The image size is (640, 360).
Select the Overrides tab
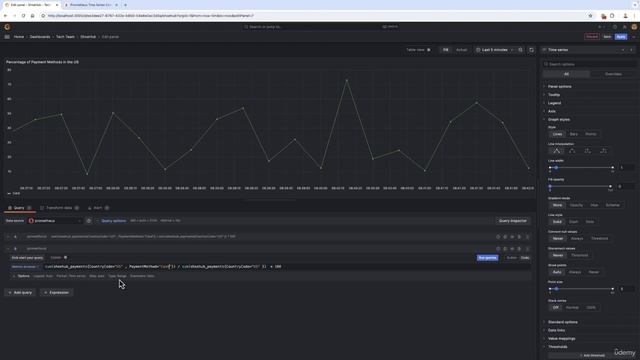[x=613, y=74]
